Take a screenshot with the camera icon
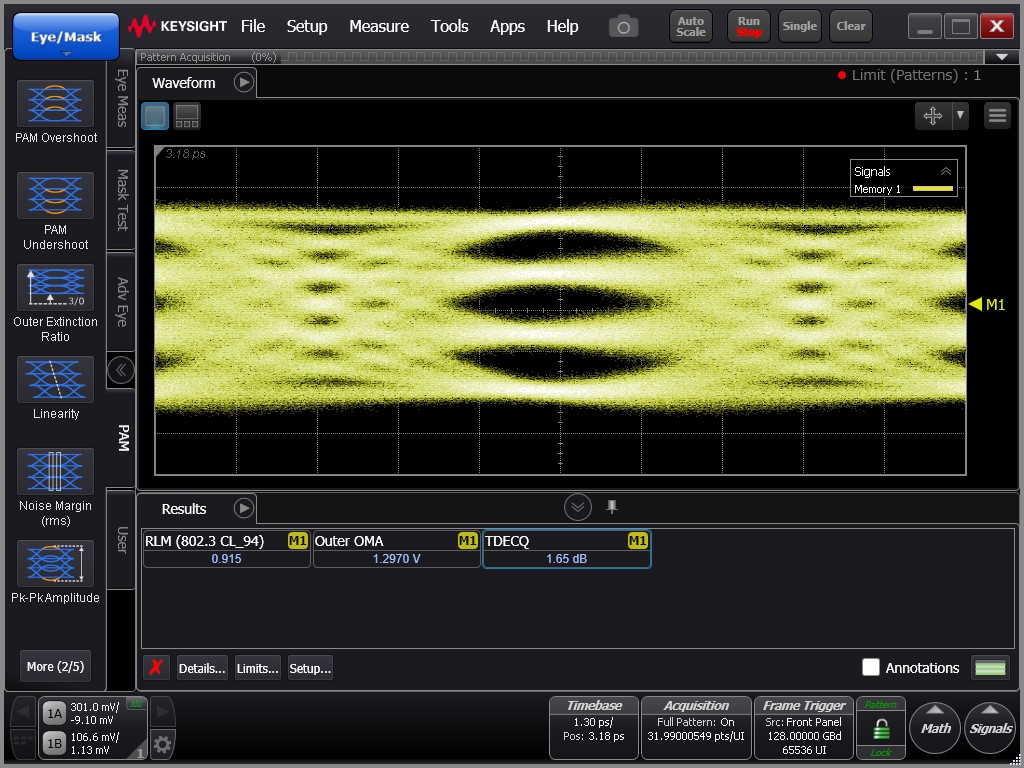 (x=623, y=27)
